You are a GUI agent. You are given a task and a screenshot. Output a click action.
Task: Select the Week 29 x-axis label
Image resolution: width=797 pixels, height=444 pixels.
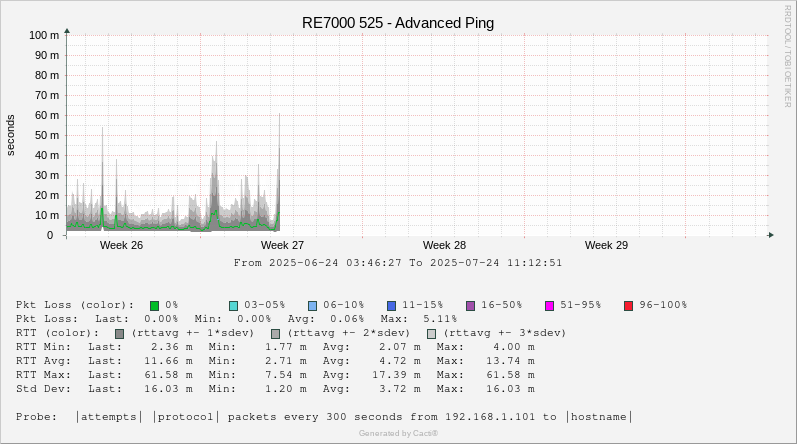coord(606,245)
